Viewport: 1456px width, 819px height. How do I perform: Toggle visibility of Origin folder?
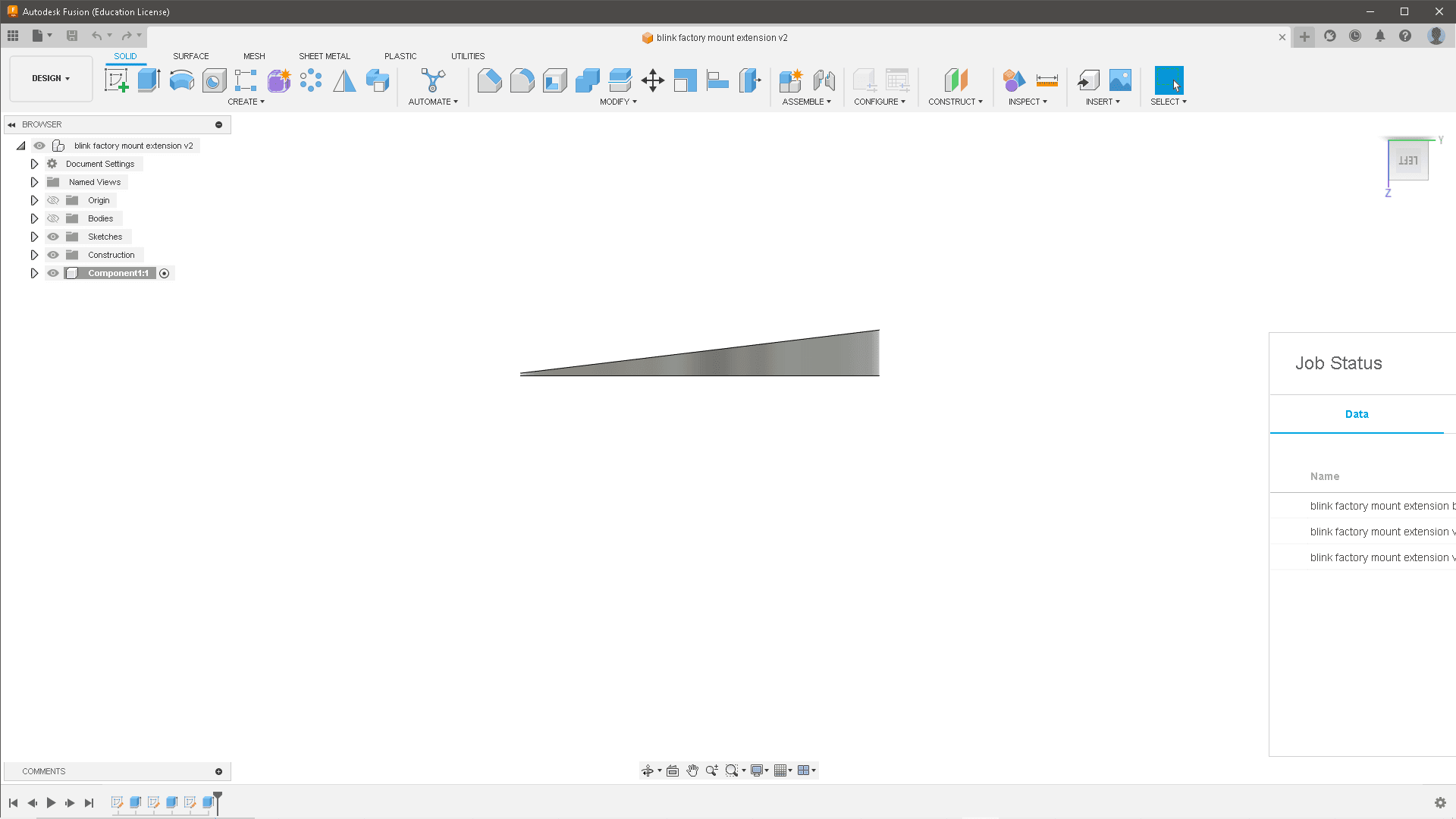point(53,200)
